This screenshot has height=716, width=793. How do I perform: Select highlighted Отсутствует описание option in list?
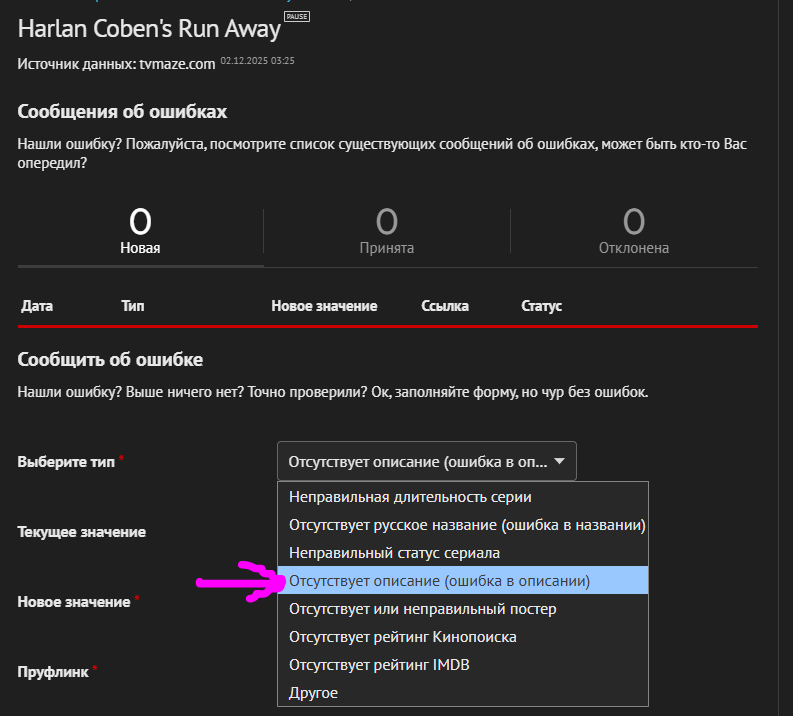pyautogui.click(x=439, y=580)
